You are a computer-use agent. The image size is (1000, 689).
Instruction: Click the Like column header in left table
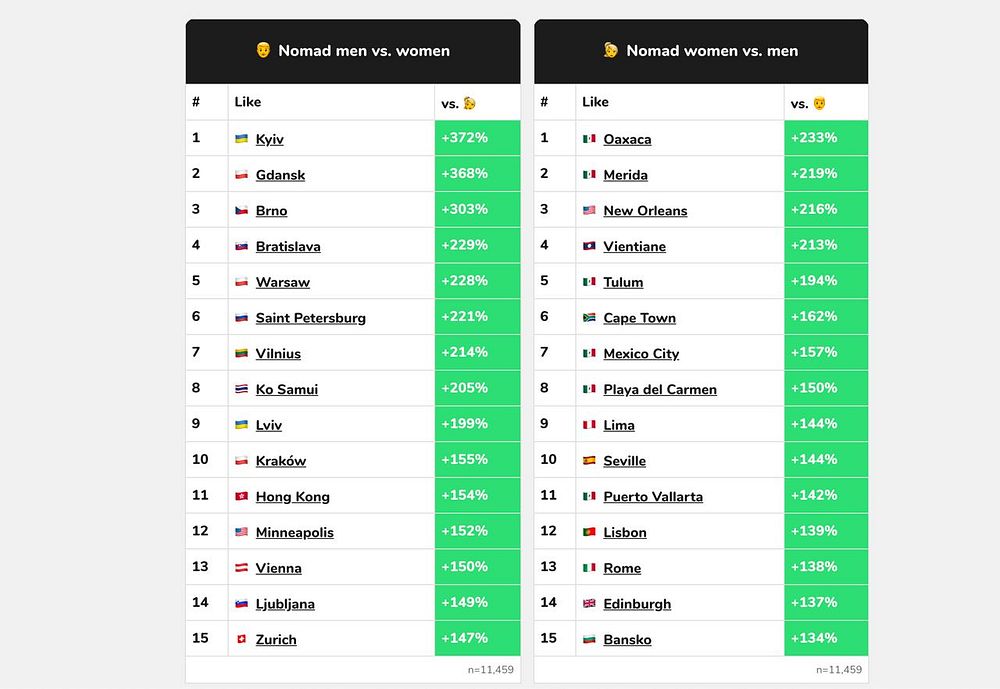[247, 102]
